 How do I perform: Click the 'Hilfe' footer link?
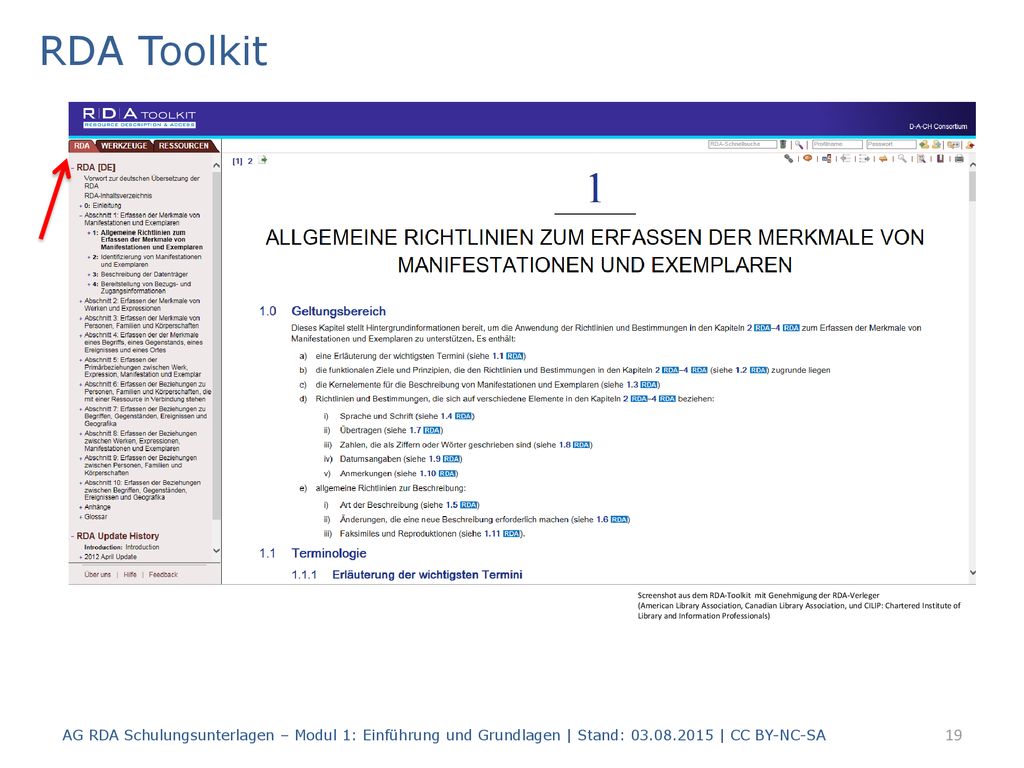coord(130,575)
